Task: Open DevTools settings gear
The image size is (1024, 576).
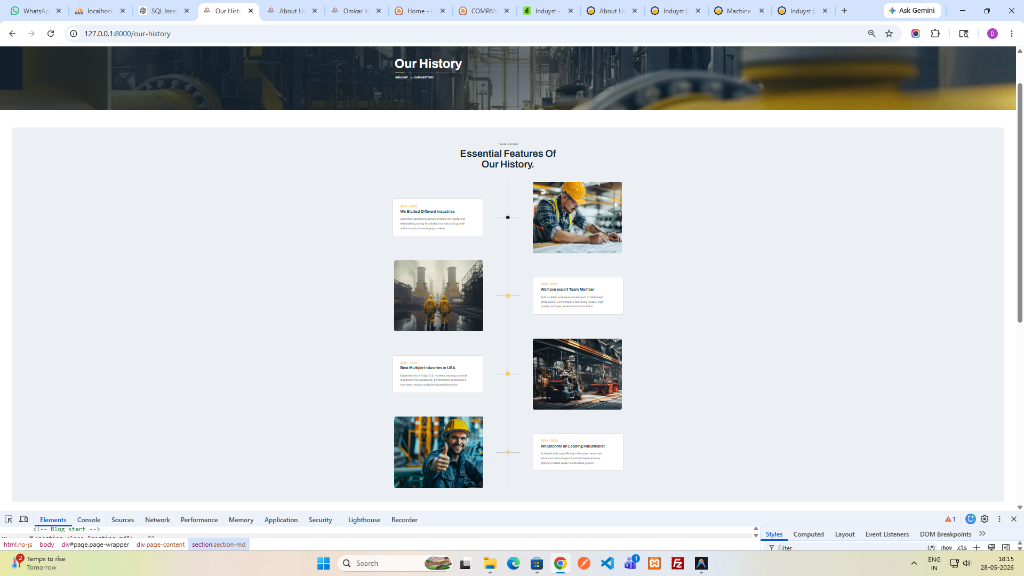Action: (984, 519)
